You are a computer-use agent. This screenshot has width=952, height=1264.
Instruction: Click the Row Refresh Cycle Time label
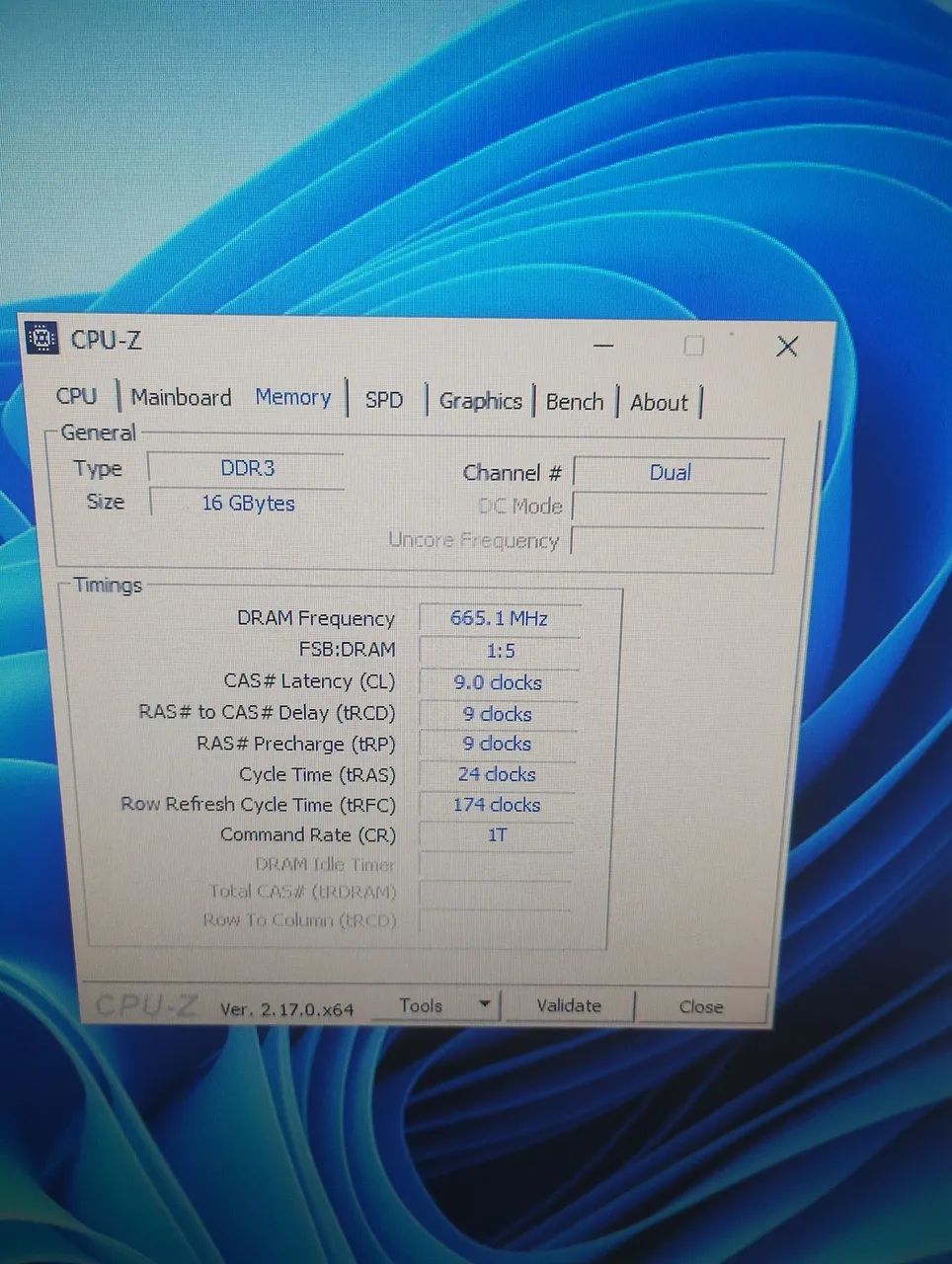tap(258, 804)
